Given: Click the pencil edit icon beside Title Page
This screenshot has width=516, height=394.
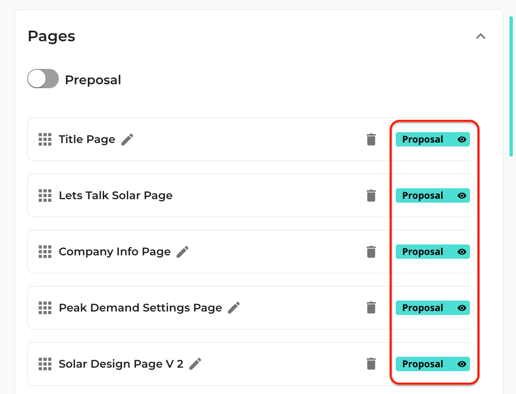Looking at the screenshot, I should point(127,140).
